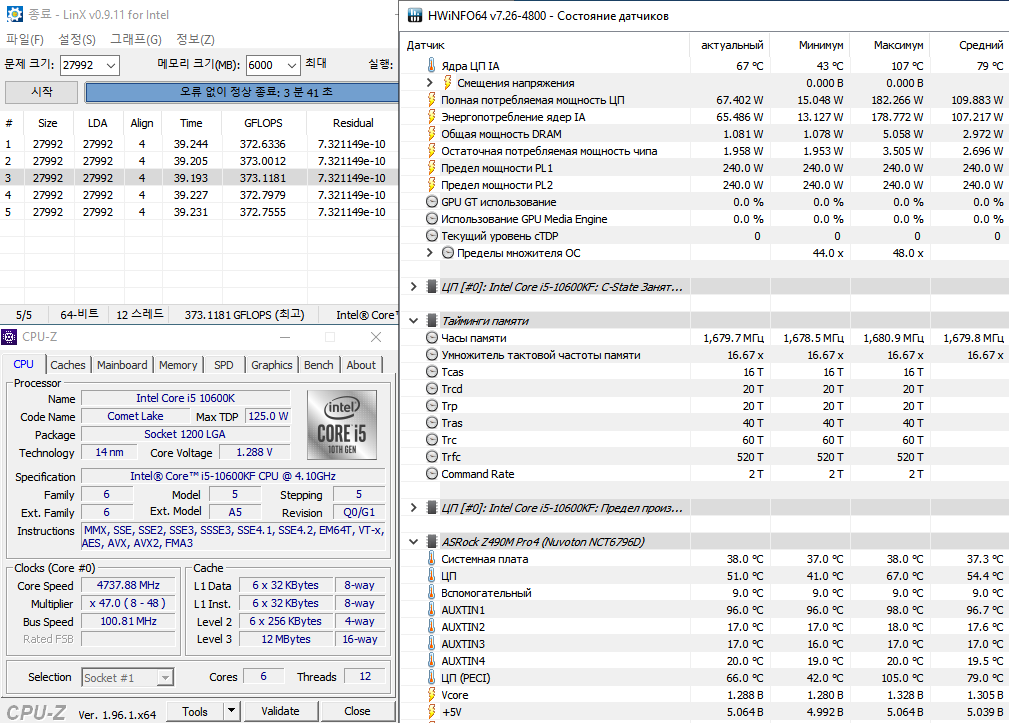Click the HWiNFO64 title bar app icon
The width and height of the screenshot is (1009, 723).
pos(415,15)
